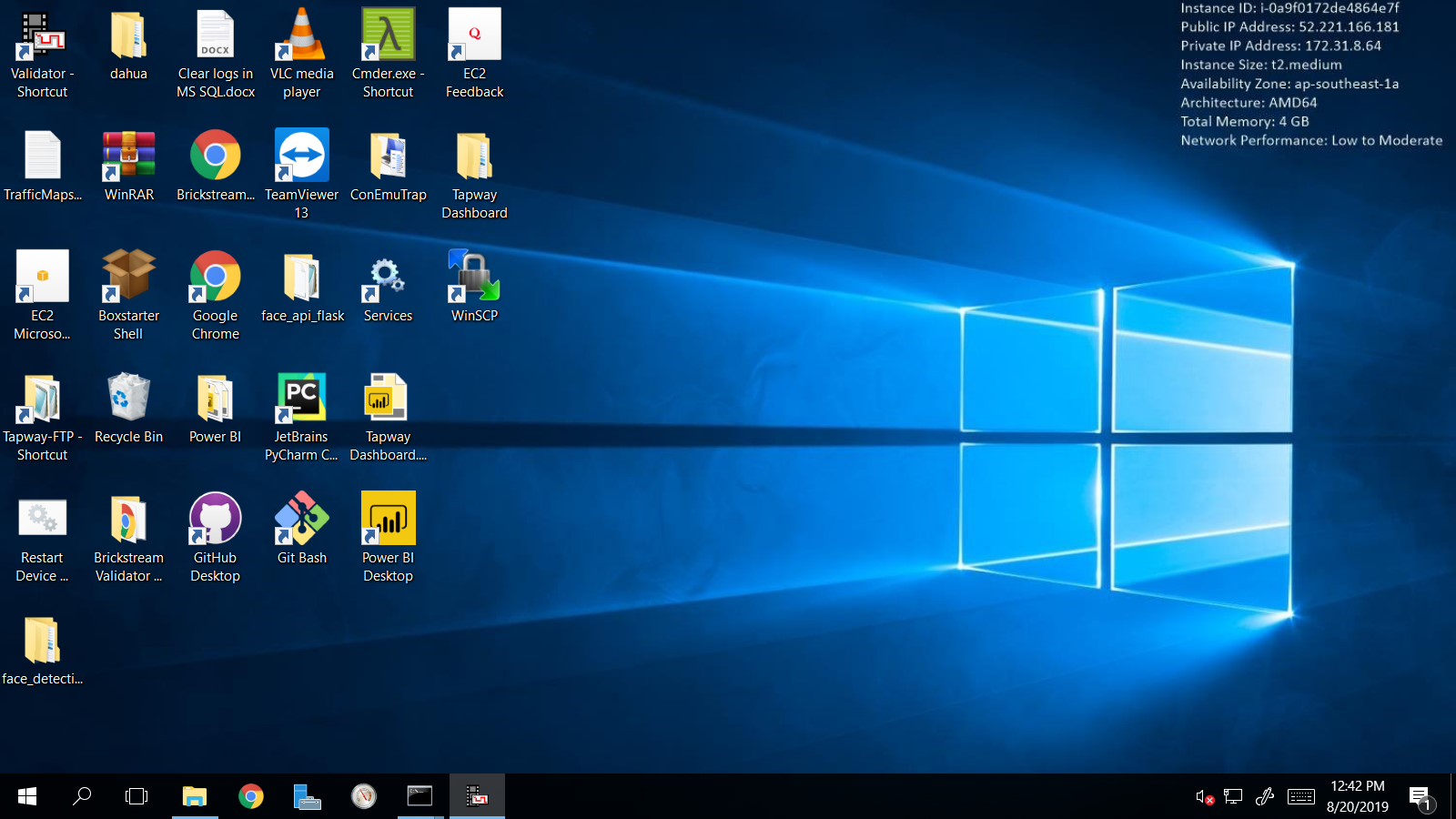The image size is (1456, 819).
Task: Open the network status tray icon
Action: tap(1233, 797)
